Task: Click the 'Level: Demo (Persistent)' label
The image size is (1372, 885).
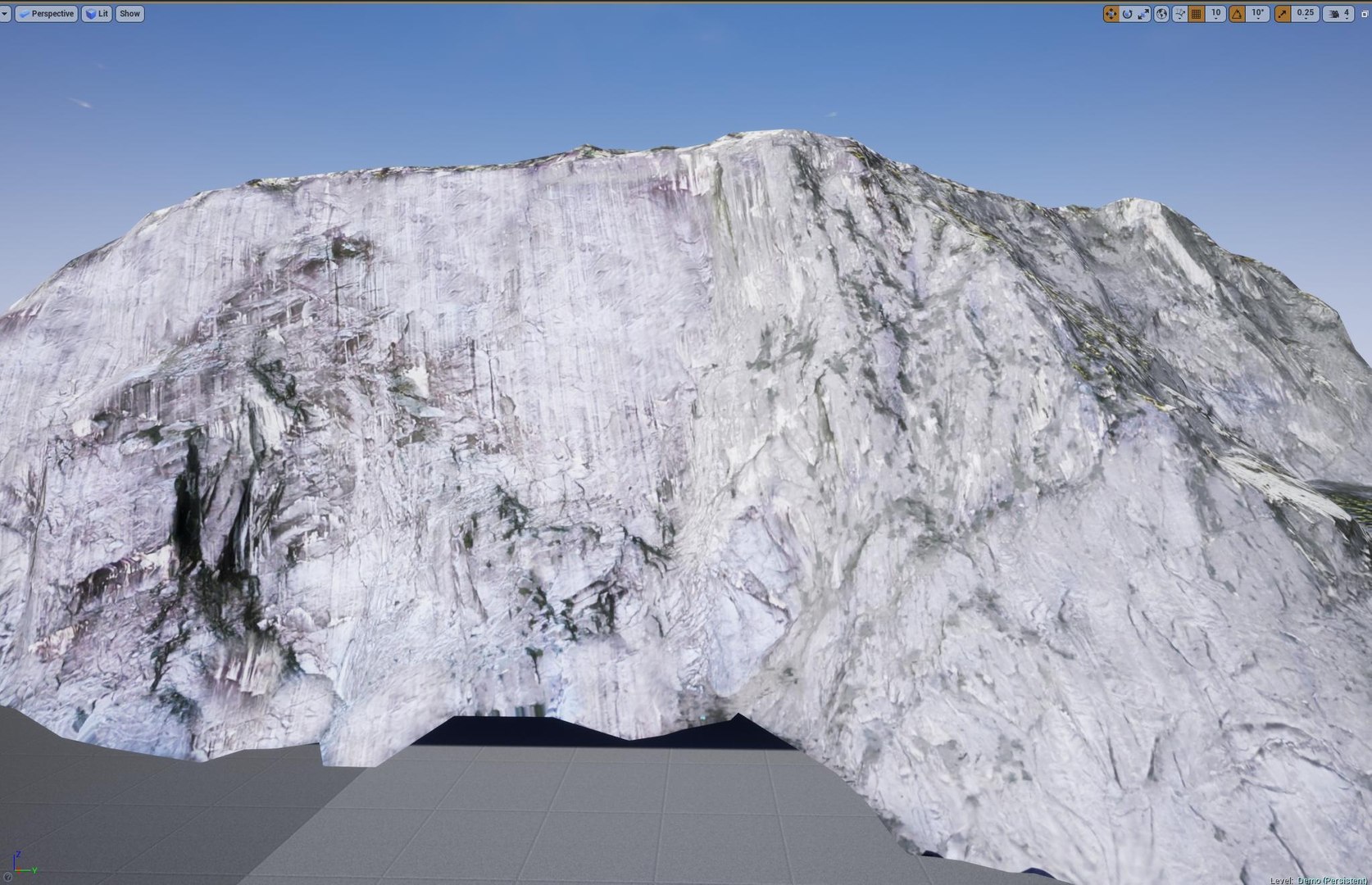Action: pyautogui.click(x=1320, y=880)
